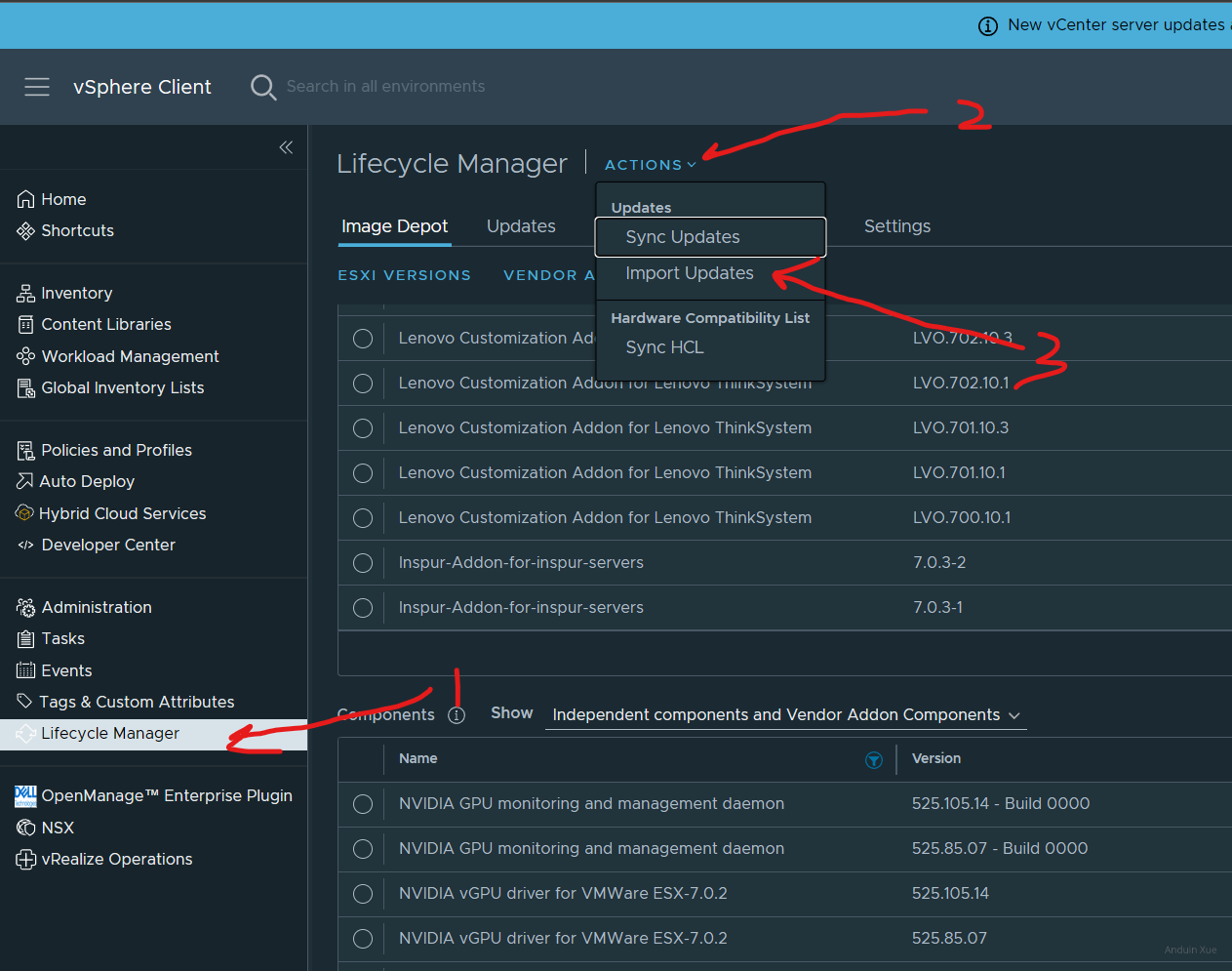
Task: Open the hamburger navigation menu
Action: tap(37, 87)
